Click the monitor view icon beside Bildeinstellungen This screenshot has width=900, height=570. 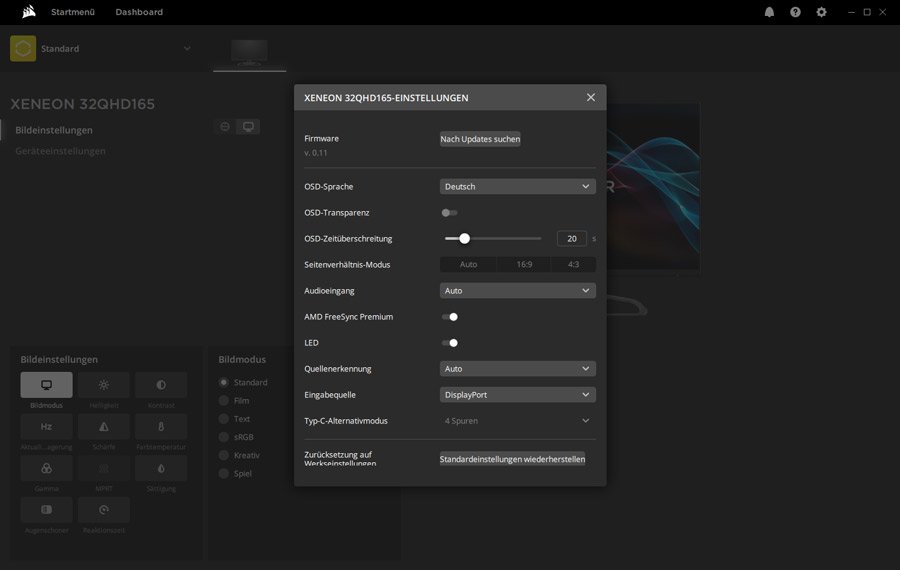coord(249,126)
